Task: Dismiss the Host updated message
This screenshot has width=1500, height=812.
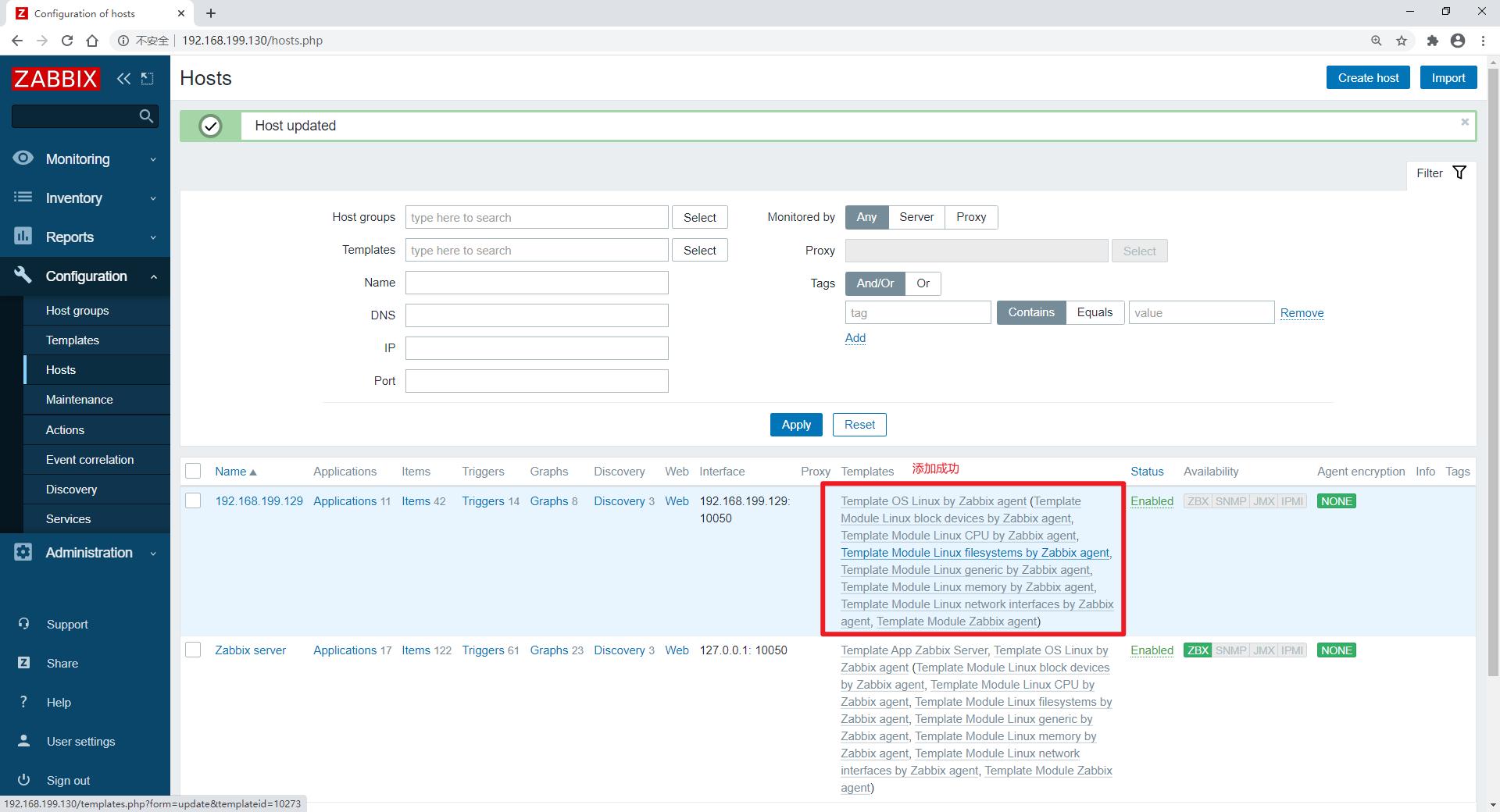Action: 1465,122
